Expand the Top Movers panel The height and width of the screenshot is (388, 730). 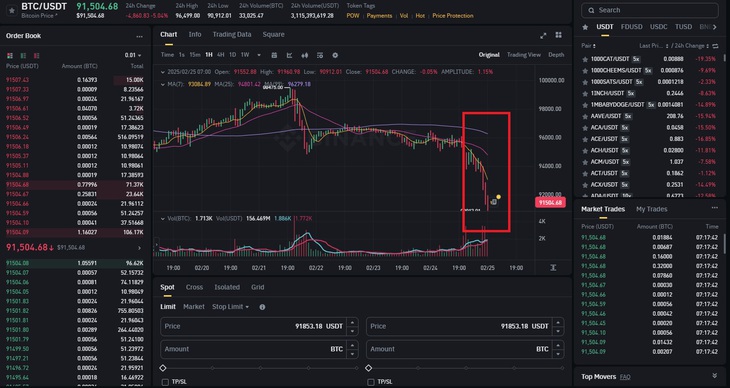[715, 376]
